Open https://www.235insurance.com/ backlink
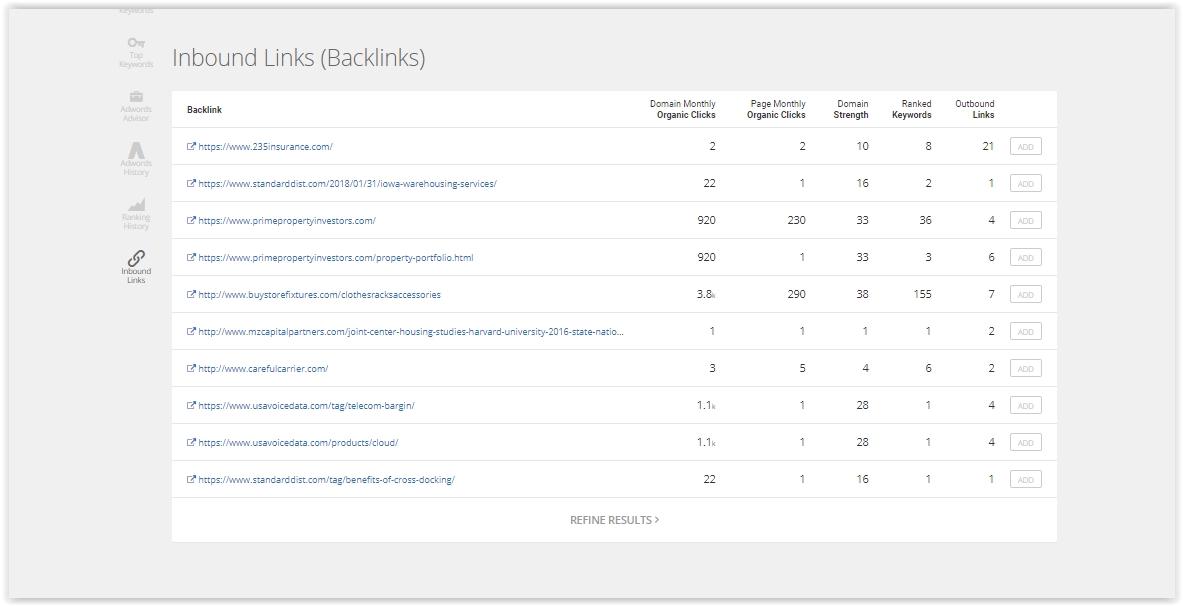 [x=266, y=146]
